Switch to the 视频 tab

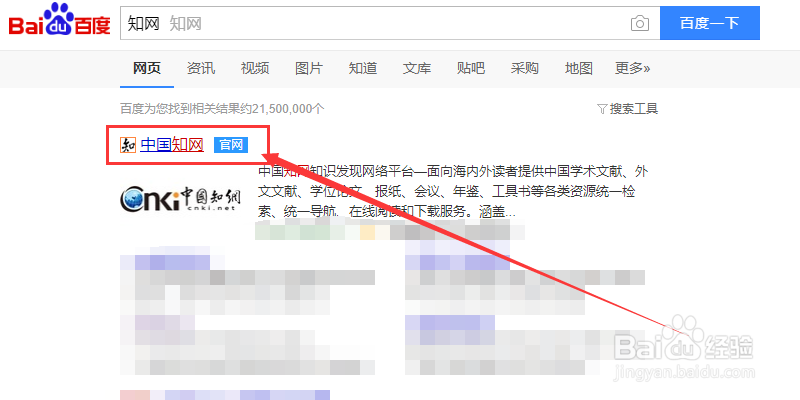coord(255,68)
